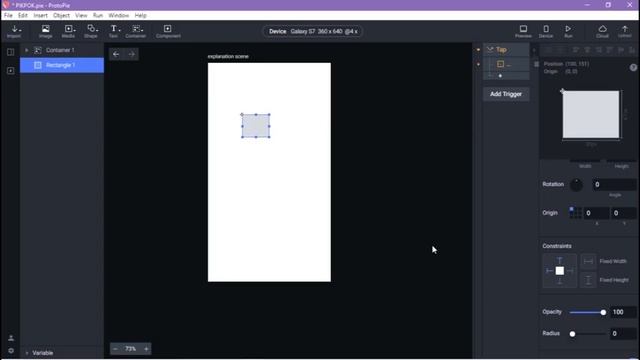640x360 pixels.
Task: Toggle the bottom constraint pin
Action: [x=560, y=281]
